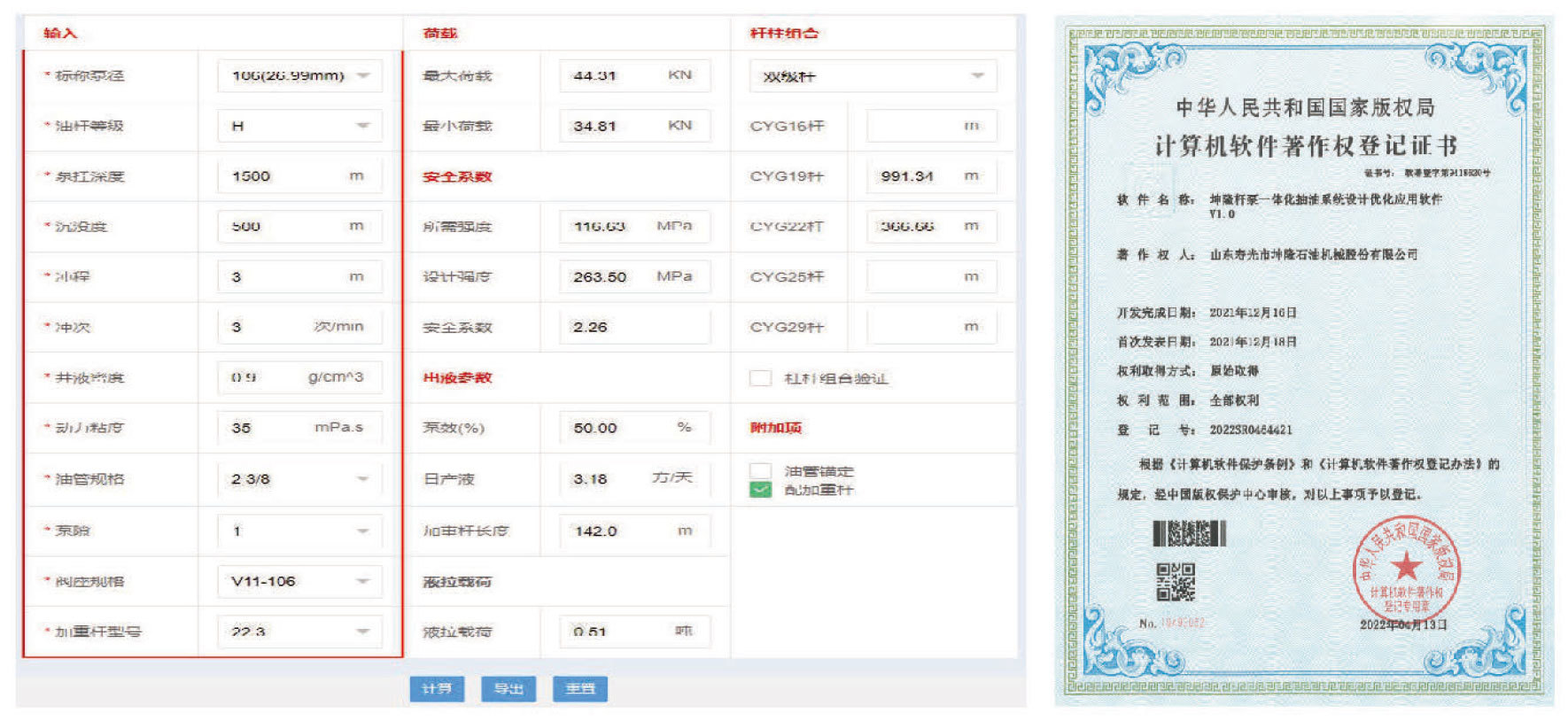The image size is (1568, 721).
Task: Expand the 抽杆等级 dropdown showing H
Action: pos(299,127)
